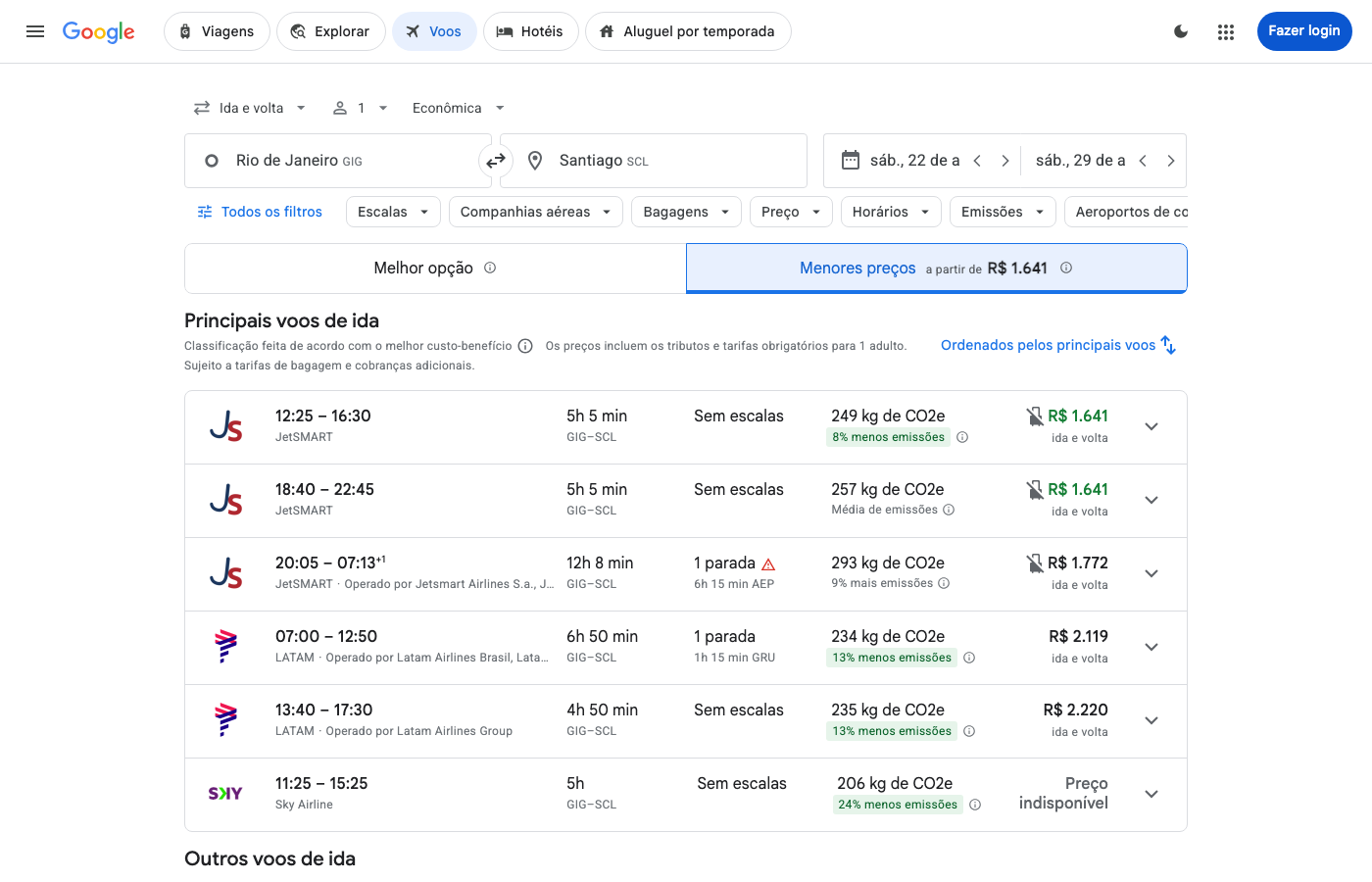
Task: Go to next return date
Action: pyautogui.click(x=1171, y=161)
